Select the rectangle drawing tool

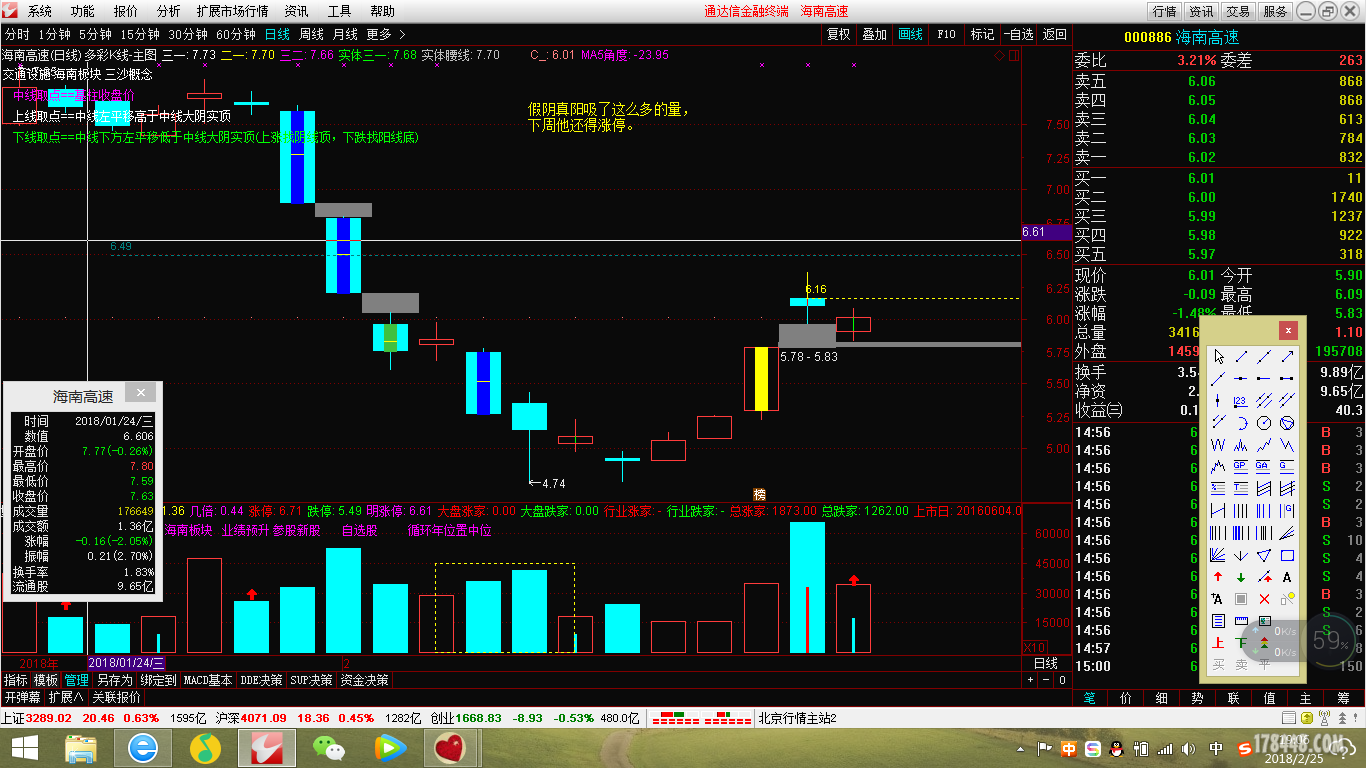coord(1287,555)
